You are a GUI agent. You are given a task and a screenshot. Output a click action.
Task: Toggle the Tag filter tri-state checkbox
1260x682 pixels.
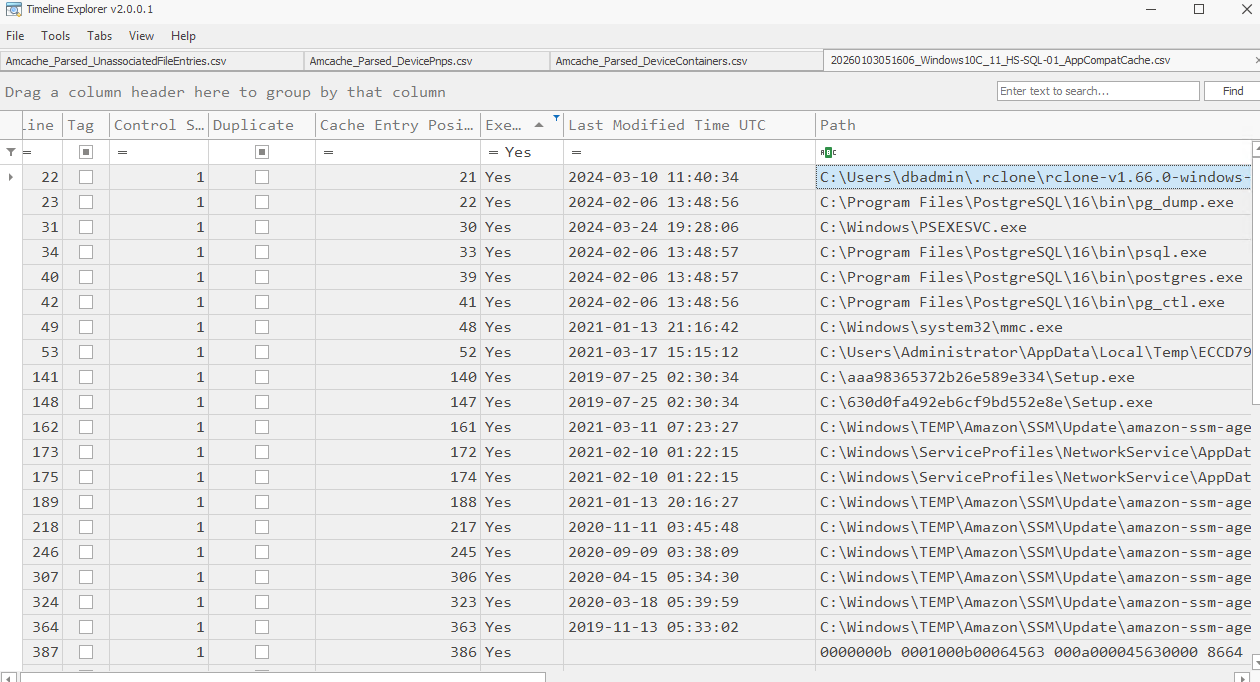pyautogui.click(x=85, y=151)
